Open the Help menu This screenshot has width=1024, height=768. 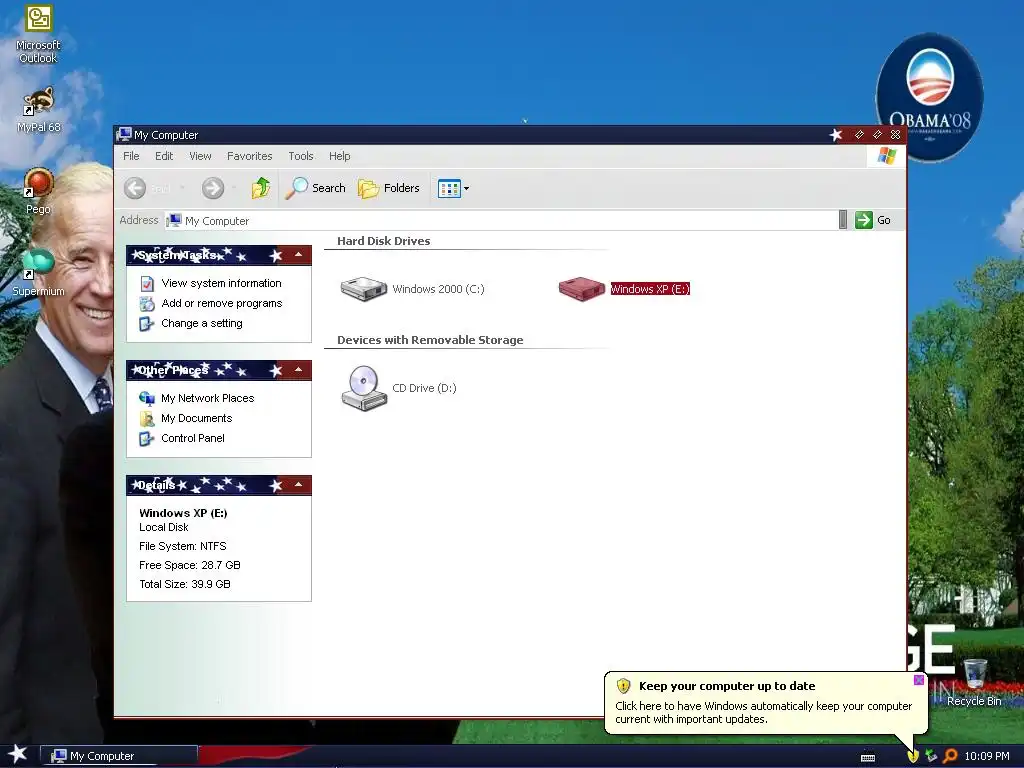(340, 156)
